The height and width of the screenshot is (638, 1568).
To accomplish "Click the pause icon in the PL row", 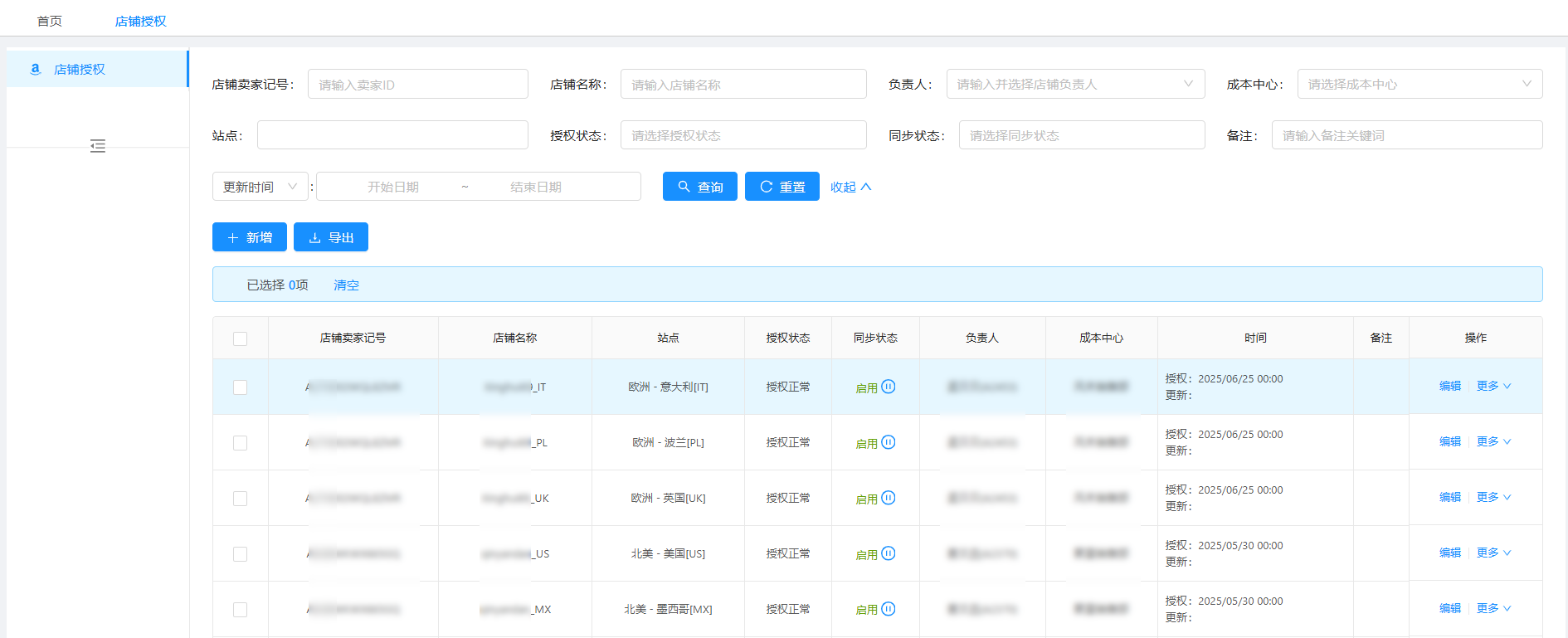I will click(888, 442).
